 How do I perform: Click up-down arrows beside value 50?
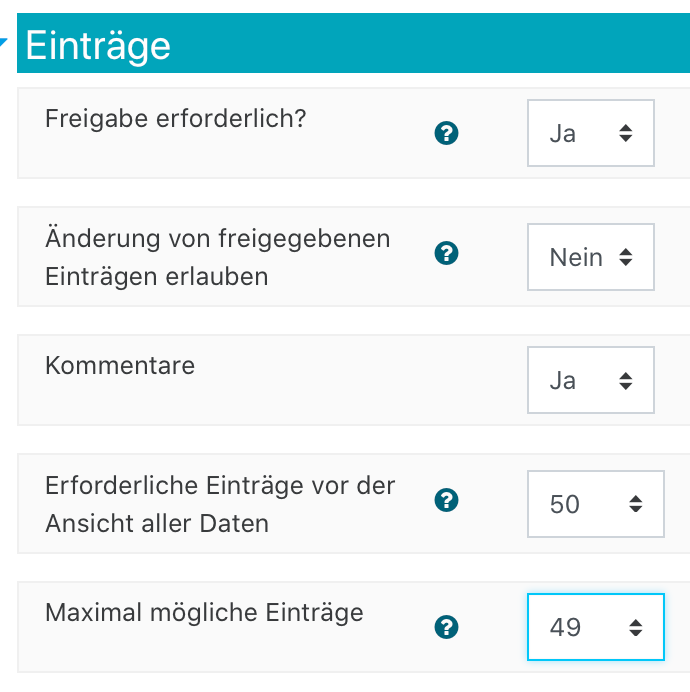click(636, 504)
